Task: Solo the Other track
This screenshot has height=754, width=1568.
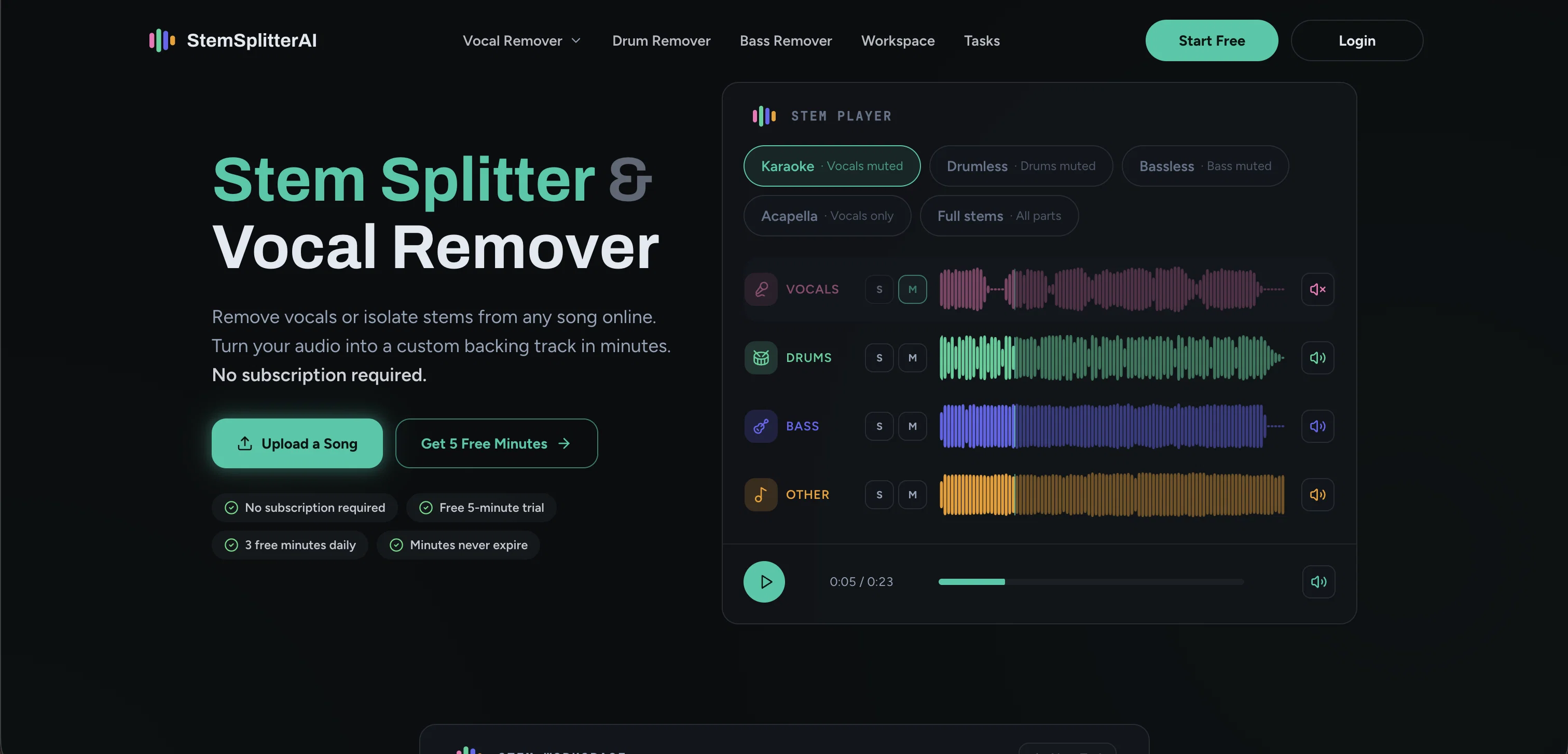Action: coord(879,495)
